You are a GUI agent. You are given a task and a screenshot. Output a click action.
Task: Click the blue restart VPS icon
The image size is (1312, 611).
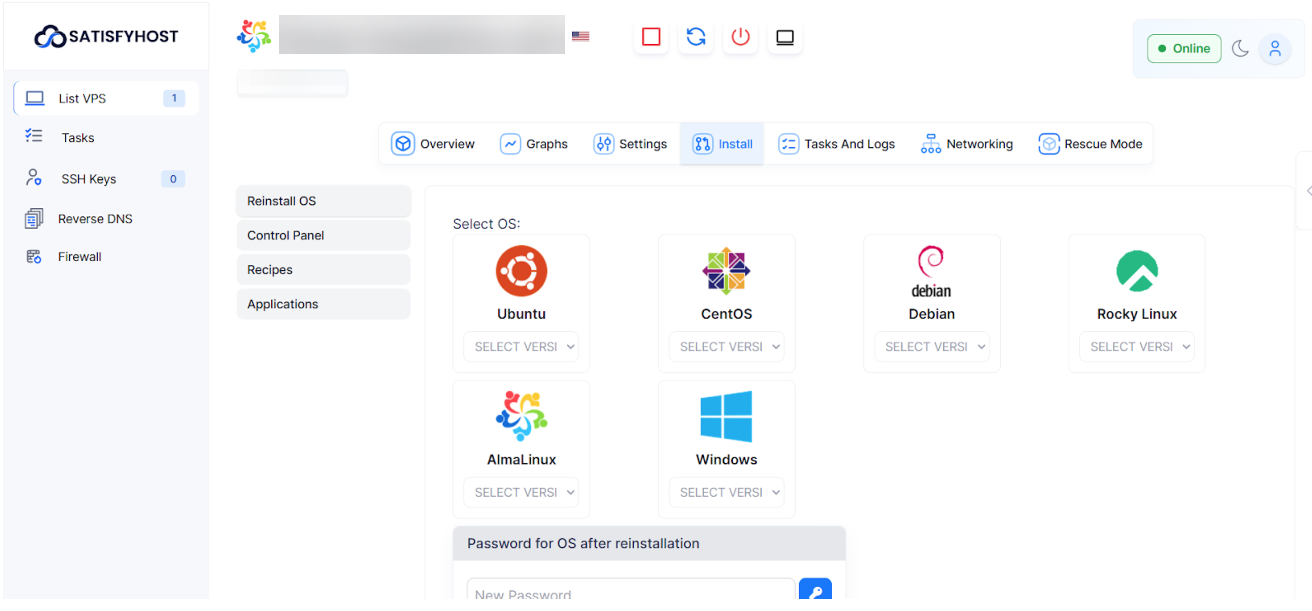click(696, 37)
